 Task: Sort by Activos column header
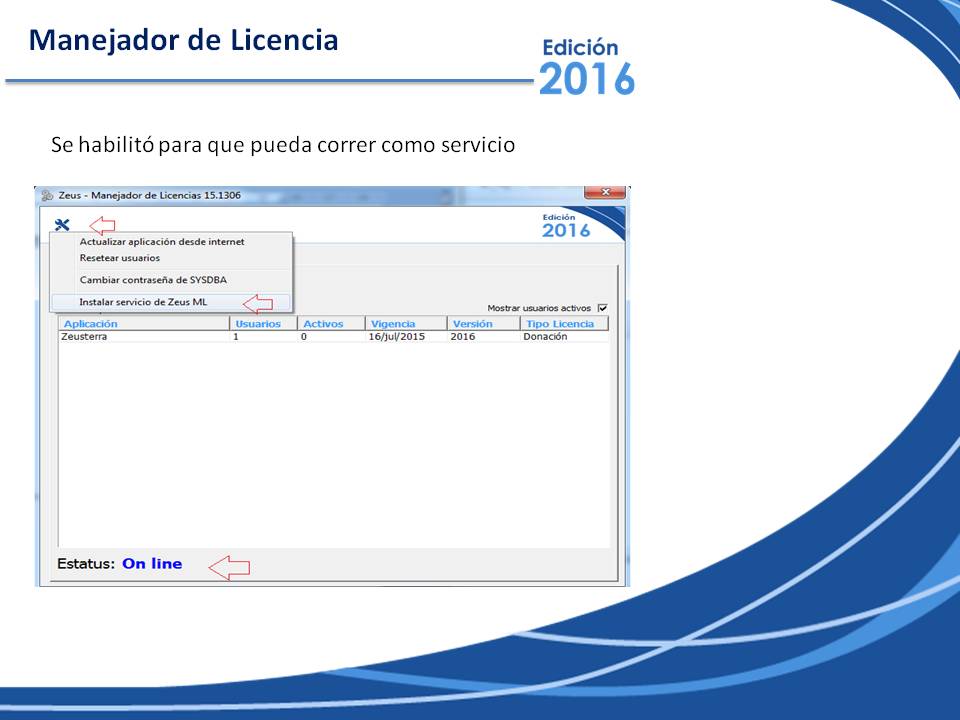point(331,323)
